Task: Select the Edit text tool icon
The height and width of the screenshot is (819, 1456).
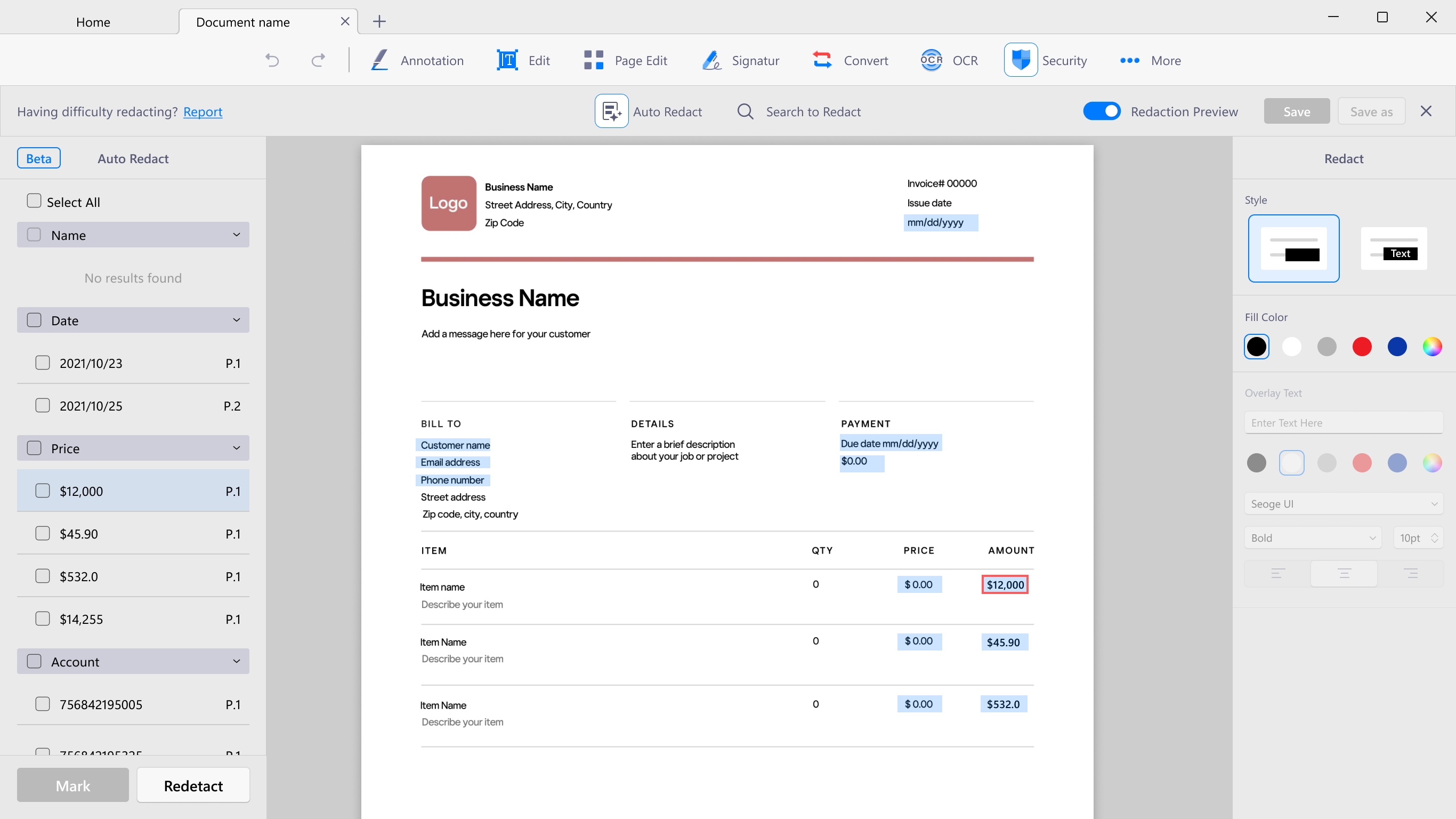Action: pos(507,60)
